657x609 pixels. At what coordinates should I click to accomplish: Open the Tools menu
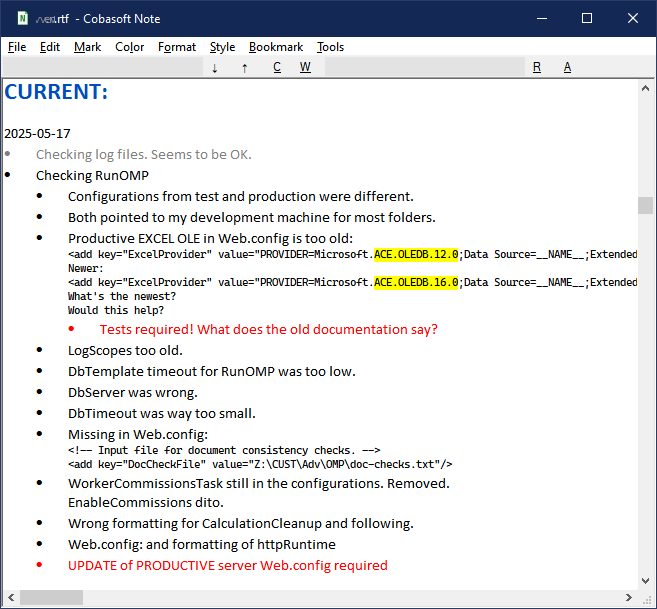point(330,47)
